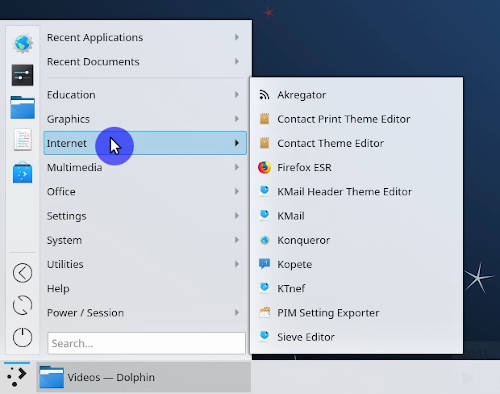Launch Sieve Editor text entry

[x=306, y=337]
